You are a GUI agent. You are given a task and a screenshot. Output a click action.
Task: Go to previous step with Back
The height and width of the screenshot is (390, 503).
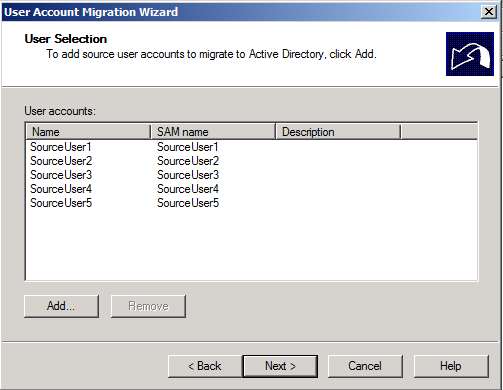(205, 366)
